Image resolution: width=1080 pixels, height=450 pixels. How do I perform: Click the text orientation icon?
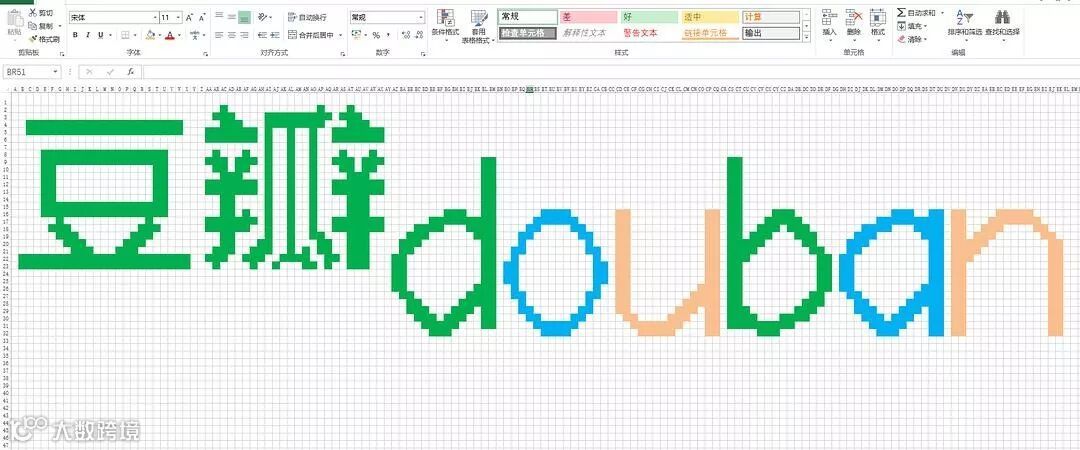263,17
